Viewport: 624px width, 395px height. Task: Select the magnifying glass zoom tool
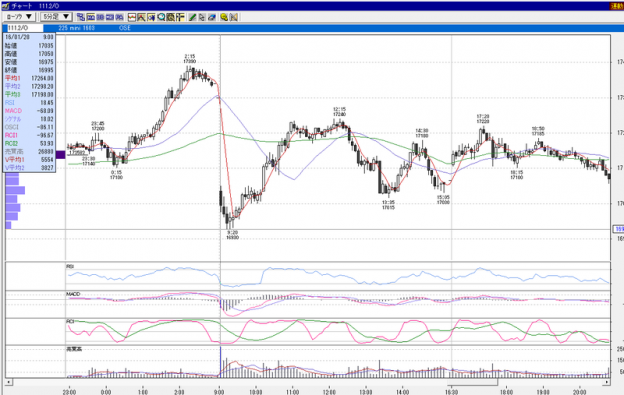click(161, 17)
